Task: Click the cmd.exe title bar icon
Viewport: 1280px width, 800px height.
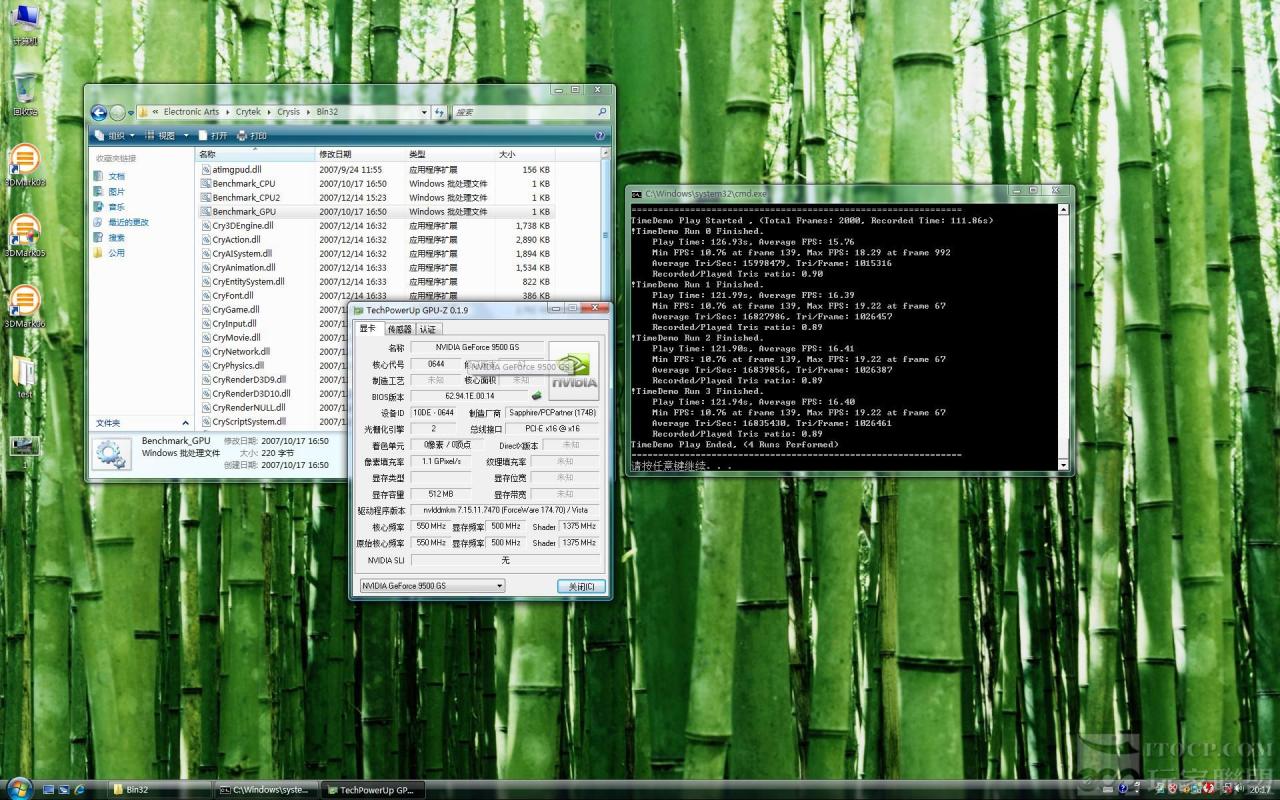Action: [x=636, y=193]
